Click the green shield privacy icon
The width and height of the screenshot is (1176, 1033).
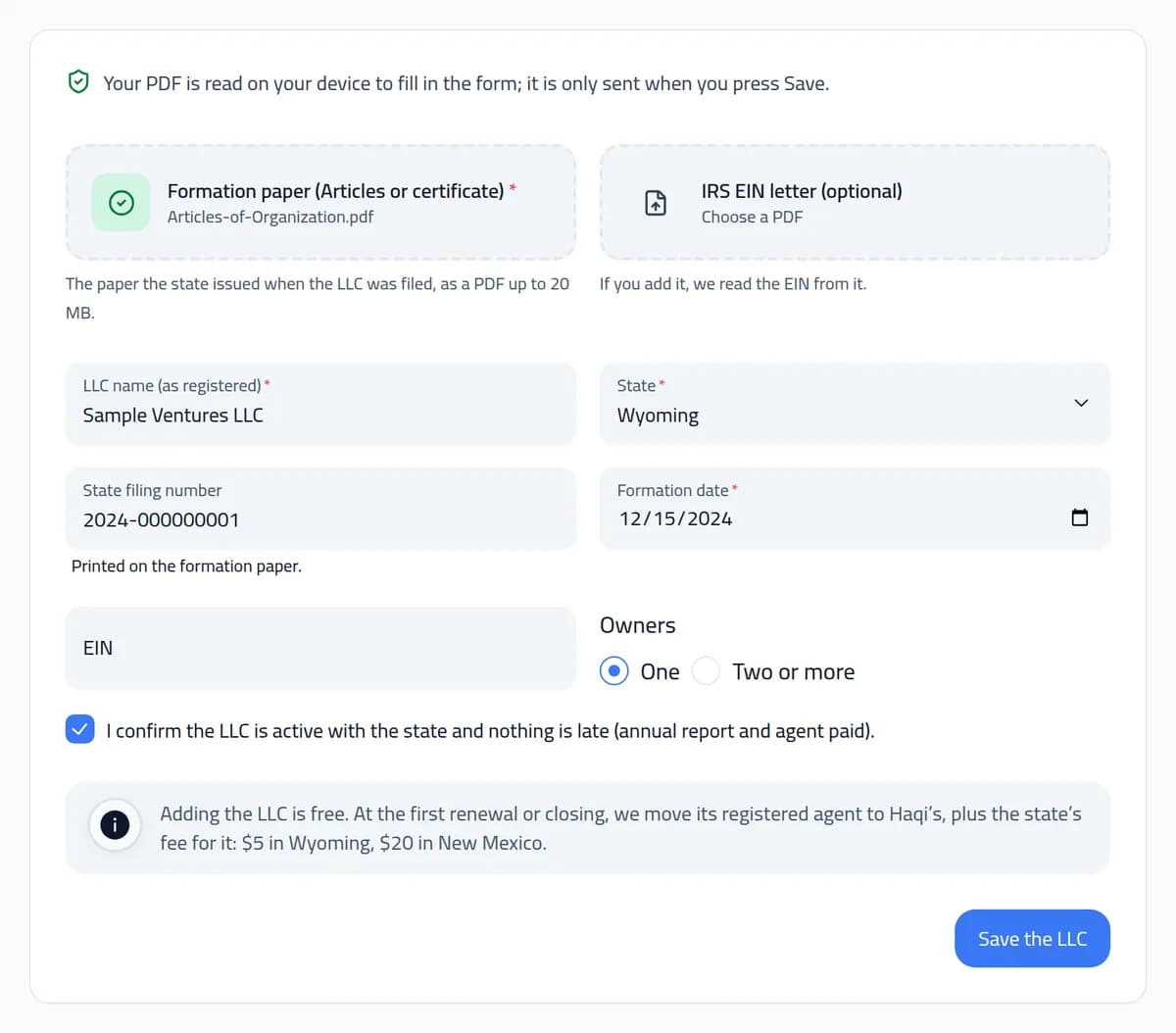[78, 82]
